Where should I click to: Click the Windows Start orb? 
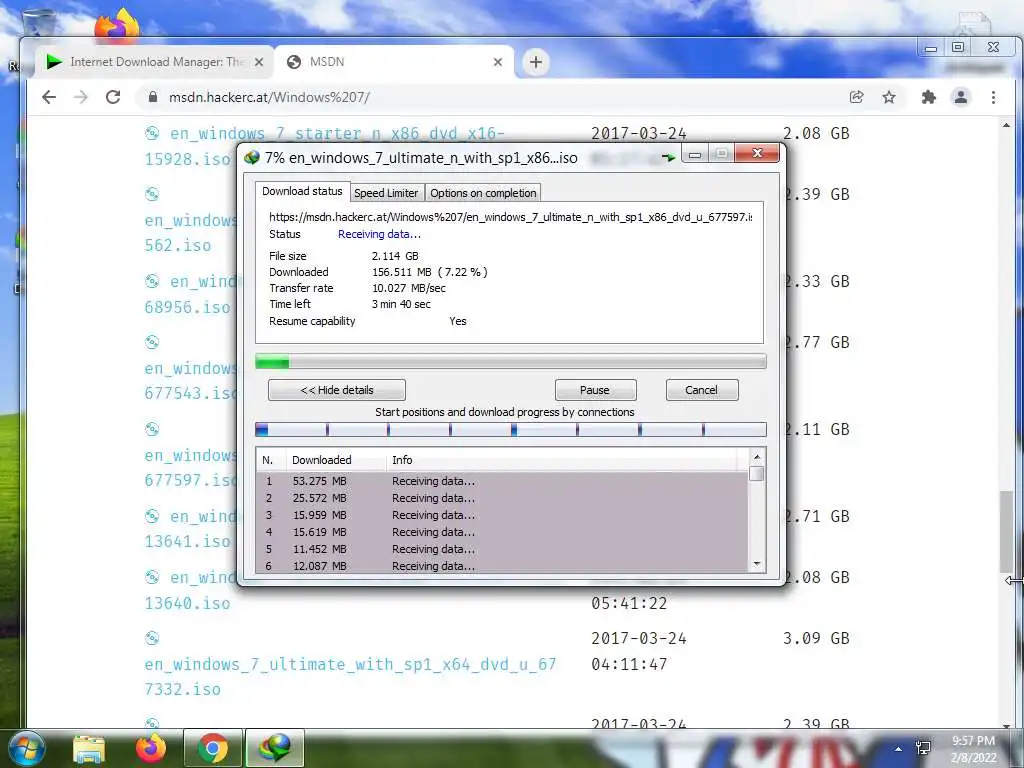[26, 748]
